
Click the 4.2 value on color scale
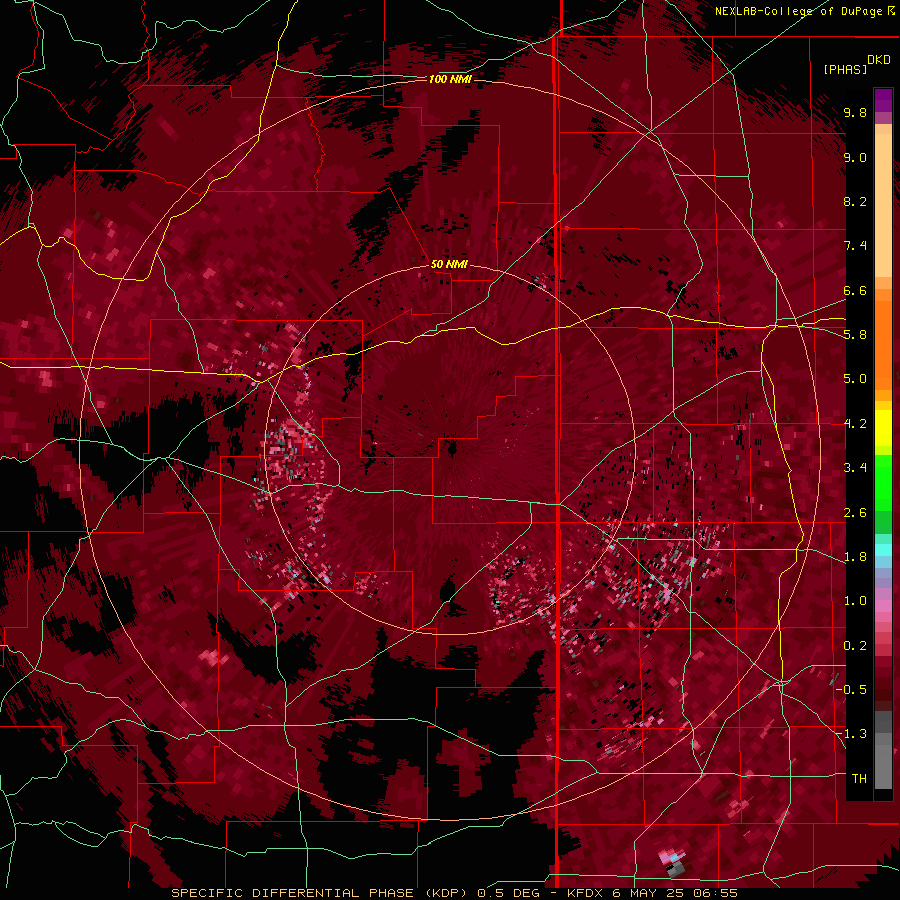(x=855, y=424)
